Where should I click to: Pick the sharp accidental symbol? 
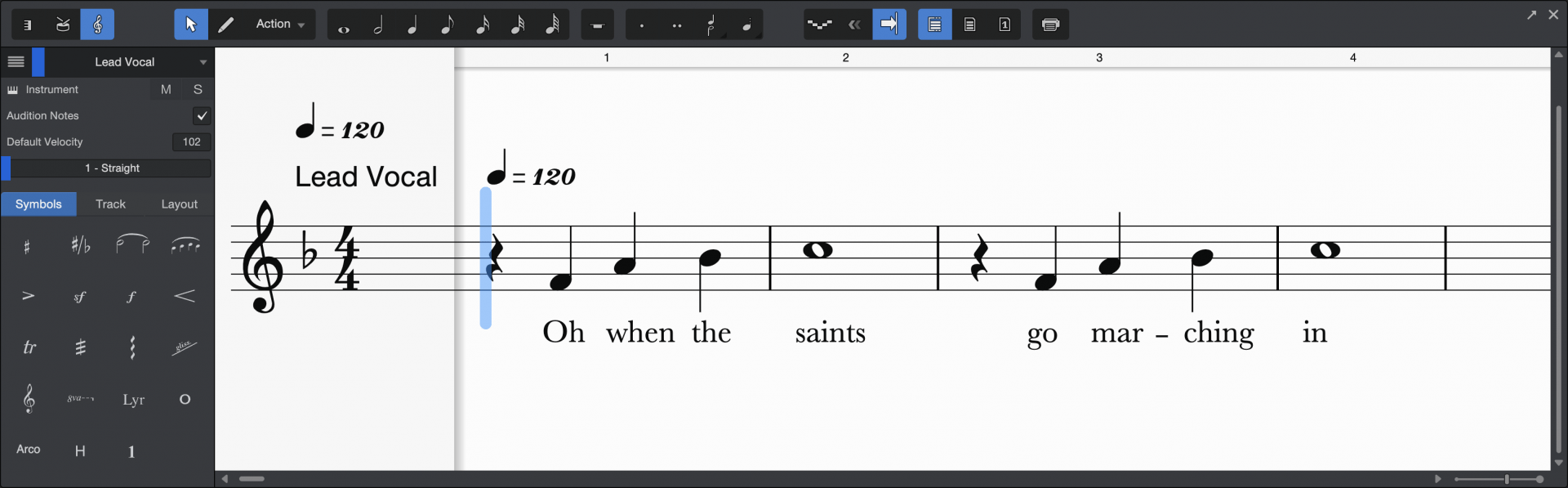click(x=27, y=246)
